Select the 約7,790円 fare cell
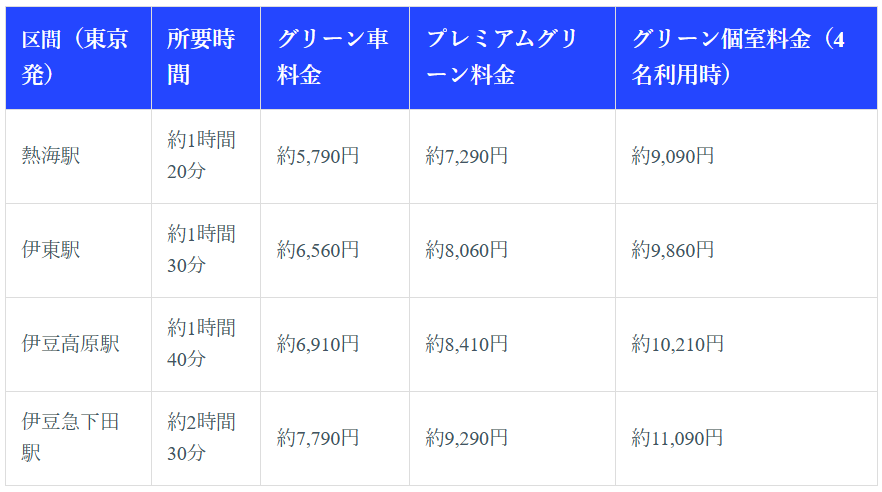Viewport: 882px width, 492px height. tap(318, 438)
